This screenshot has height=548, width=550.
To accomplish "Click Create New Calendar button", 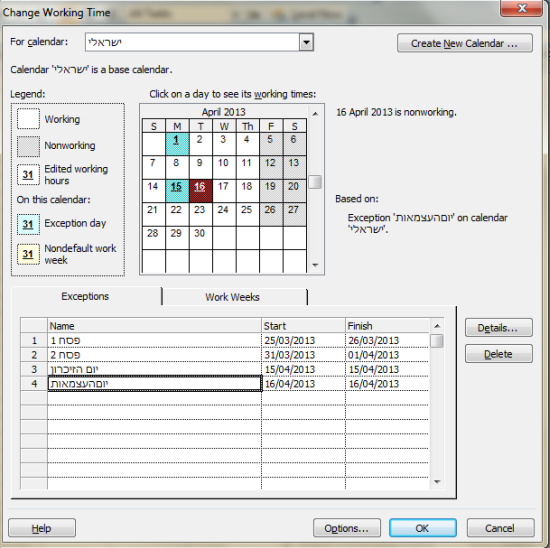I will pyautogui.click(x=465, y=43).
